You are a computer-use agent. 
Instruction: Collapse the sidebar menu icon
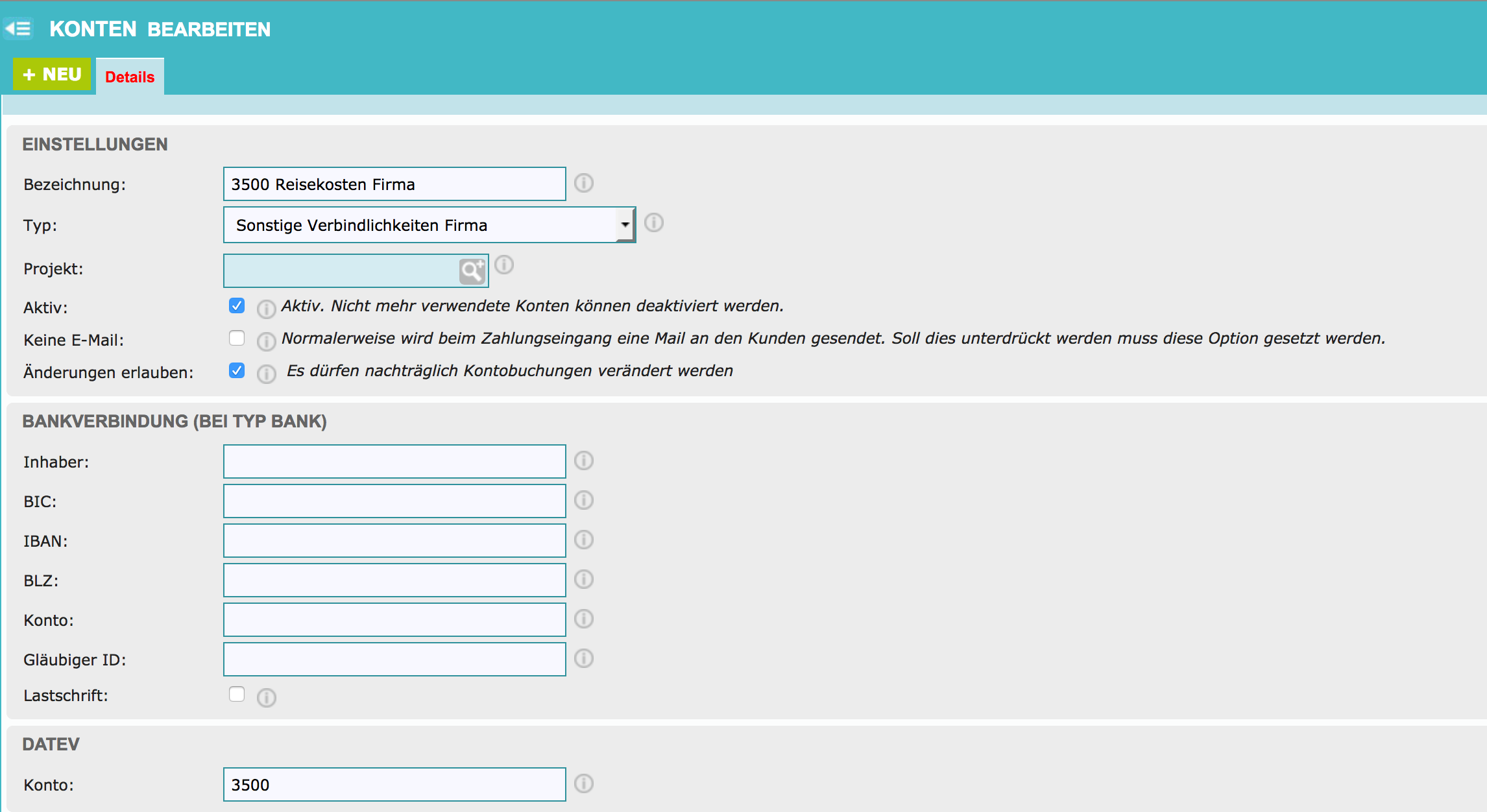point(18,29)
